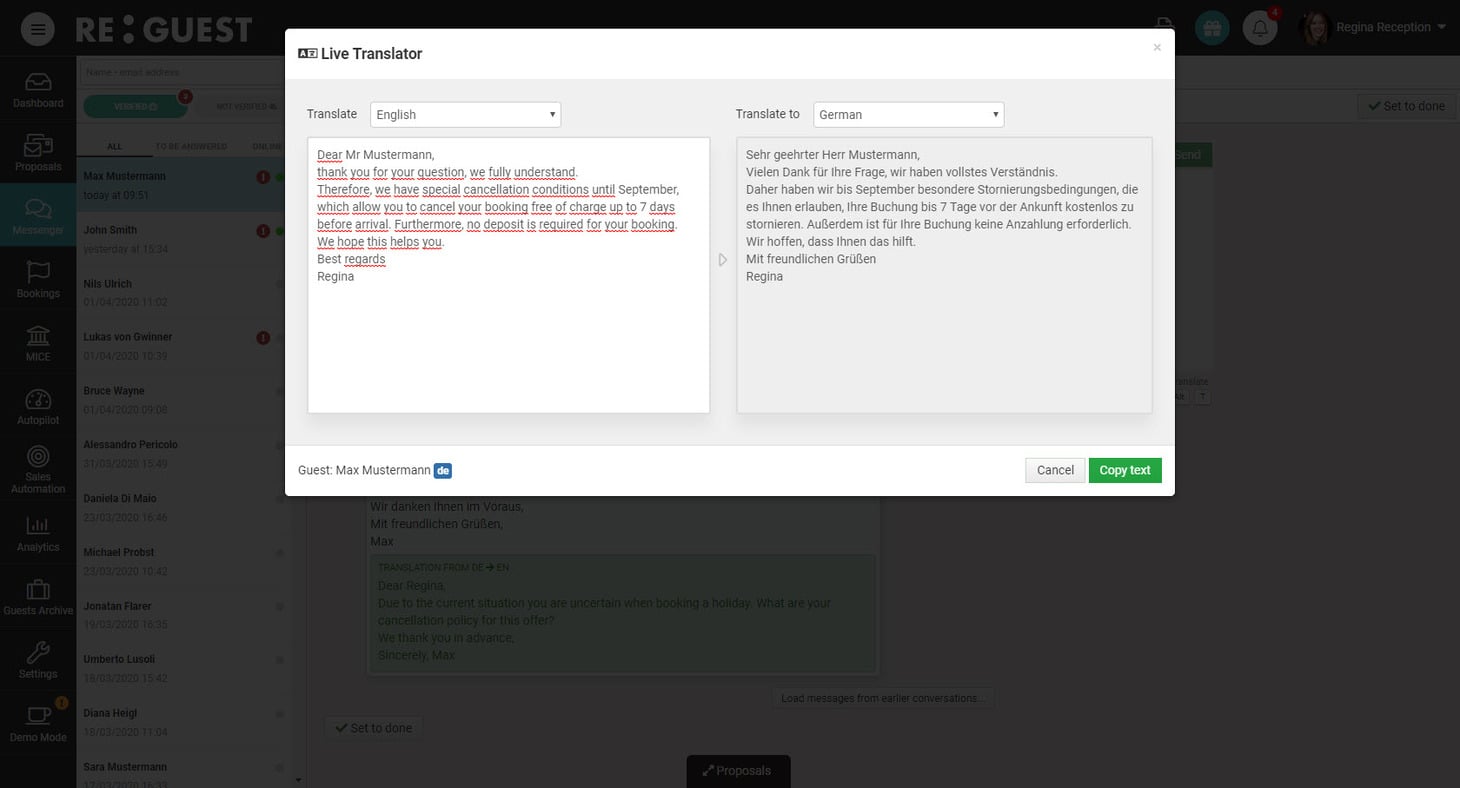Open Dashboard in the sidebar
This screenshot has width=1460, height=788.
[38, 91]
